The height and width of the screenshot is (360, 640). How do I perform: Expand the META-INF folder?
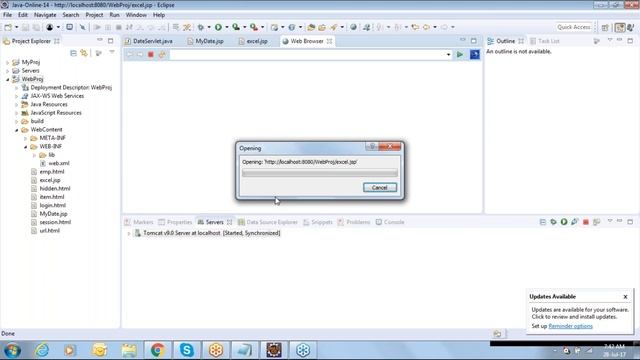pyautogui.click(x=25, y=138)
